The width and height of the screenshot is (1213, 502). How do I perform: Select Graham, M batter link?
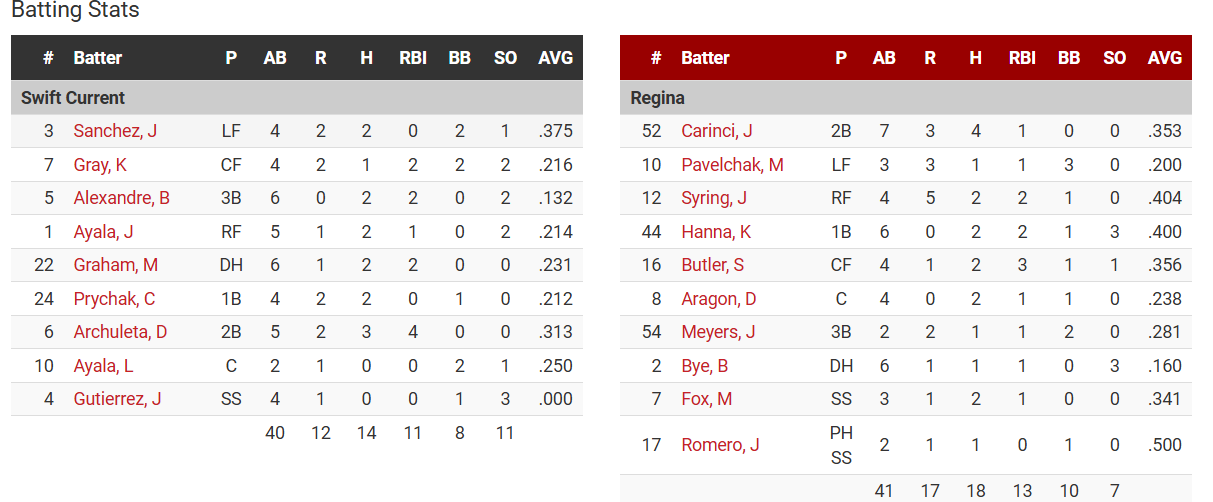(x=116, y=265)
